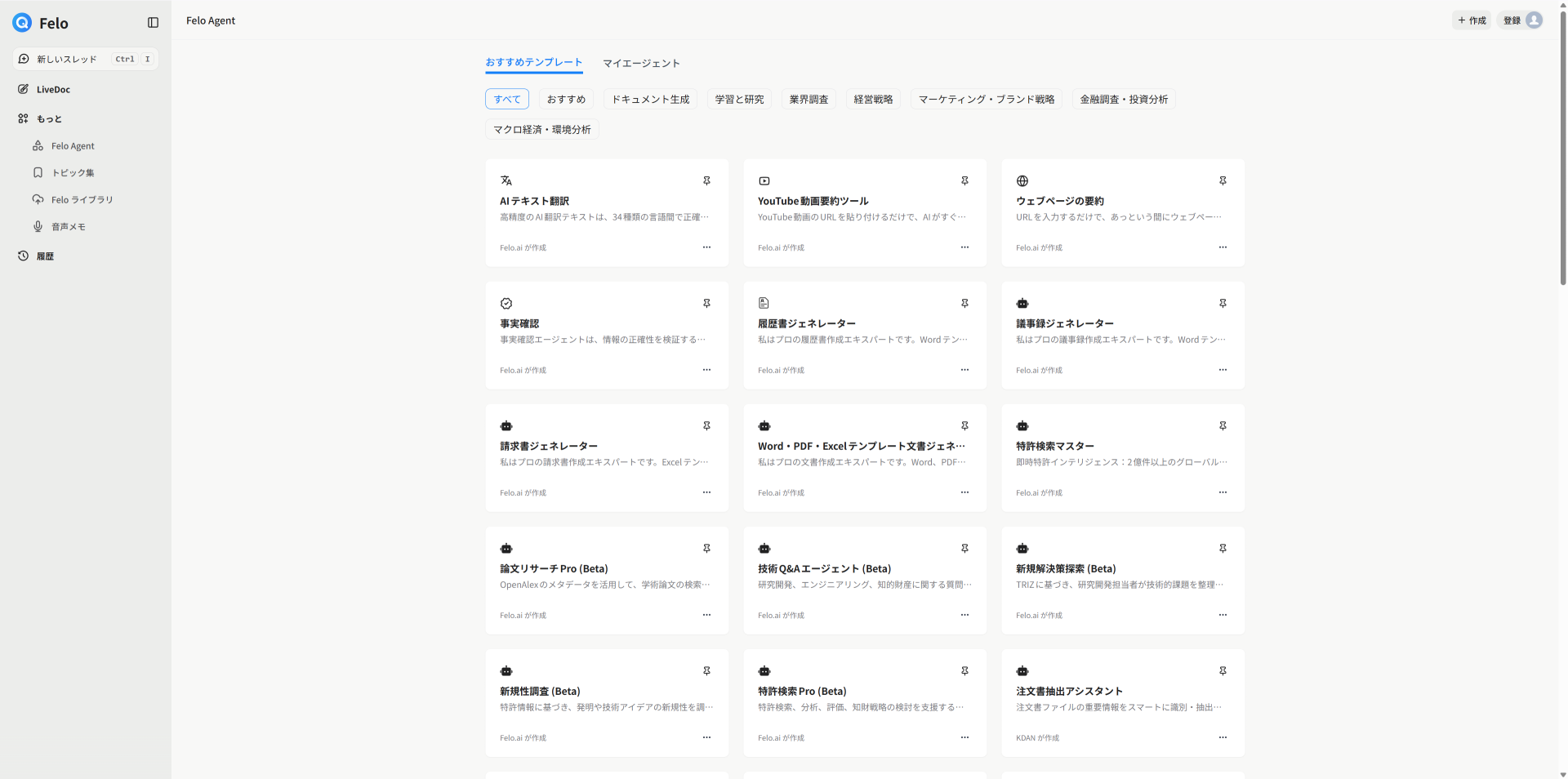This screenshot has height=779, width=1568.
Task: Collapse the sidebar with panel toggle icon
Action: click(153, 23)
